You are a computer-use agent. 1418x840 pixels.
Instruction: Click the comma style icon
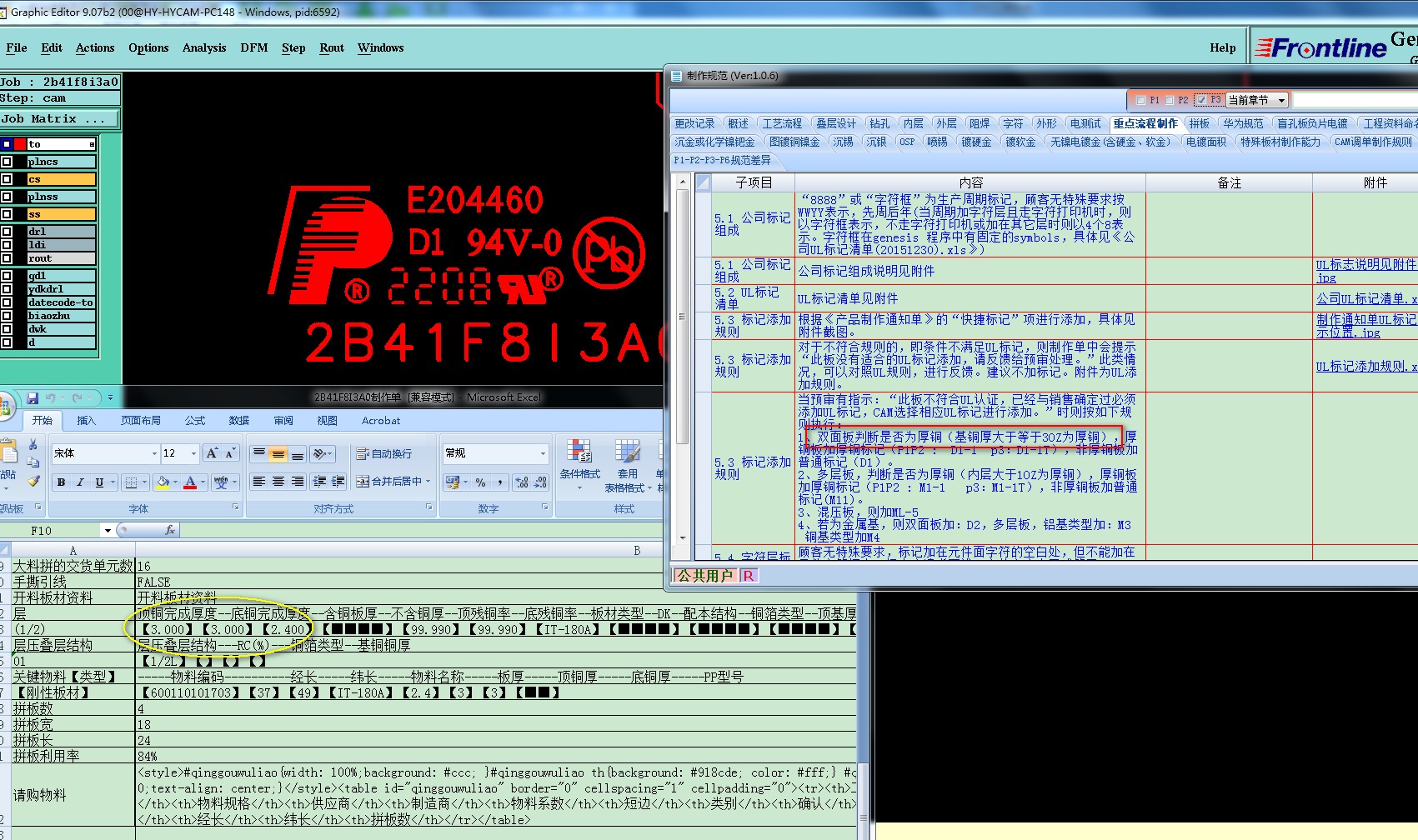pos(499,482)
